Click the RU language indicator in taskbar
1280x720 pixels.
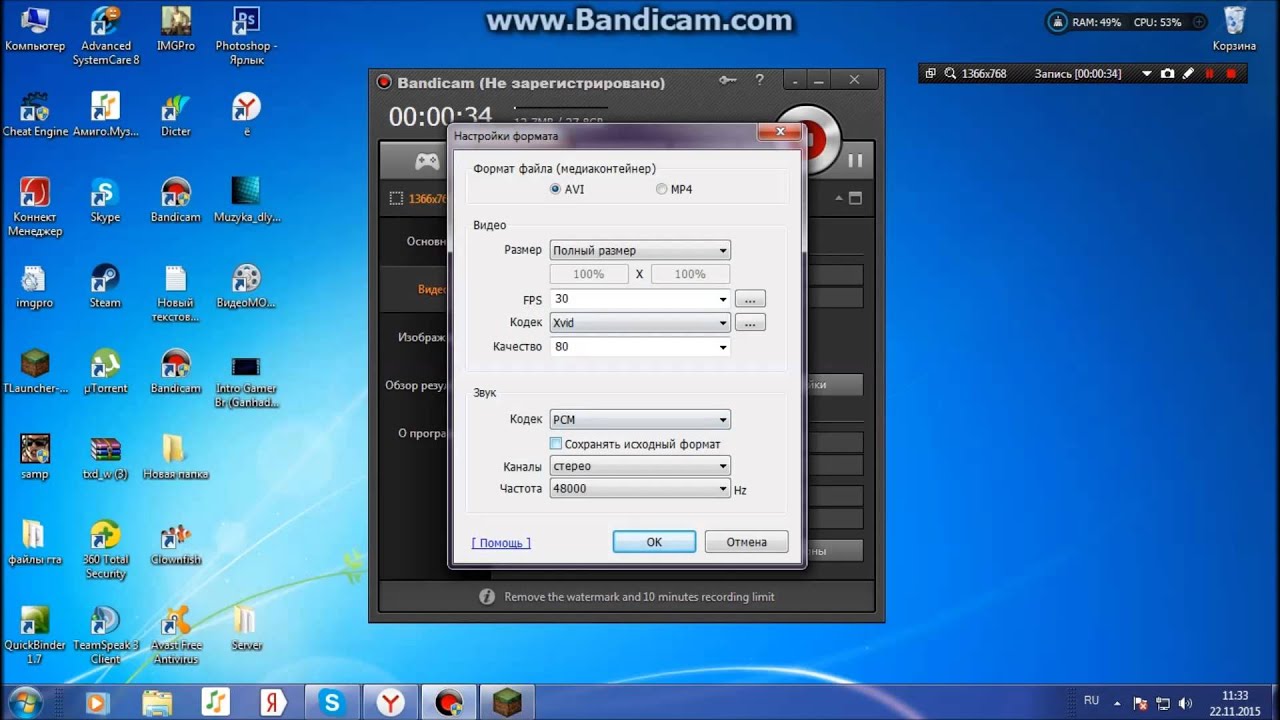point(1091,701)
